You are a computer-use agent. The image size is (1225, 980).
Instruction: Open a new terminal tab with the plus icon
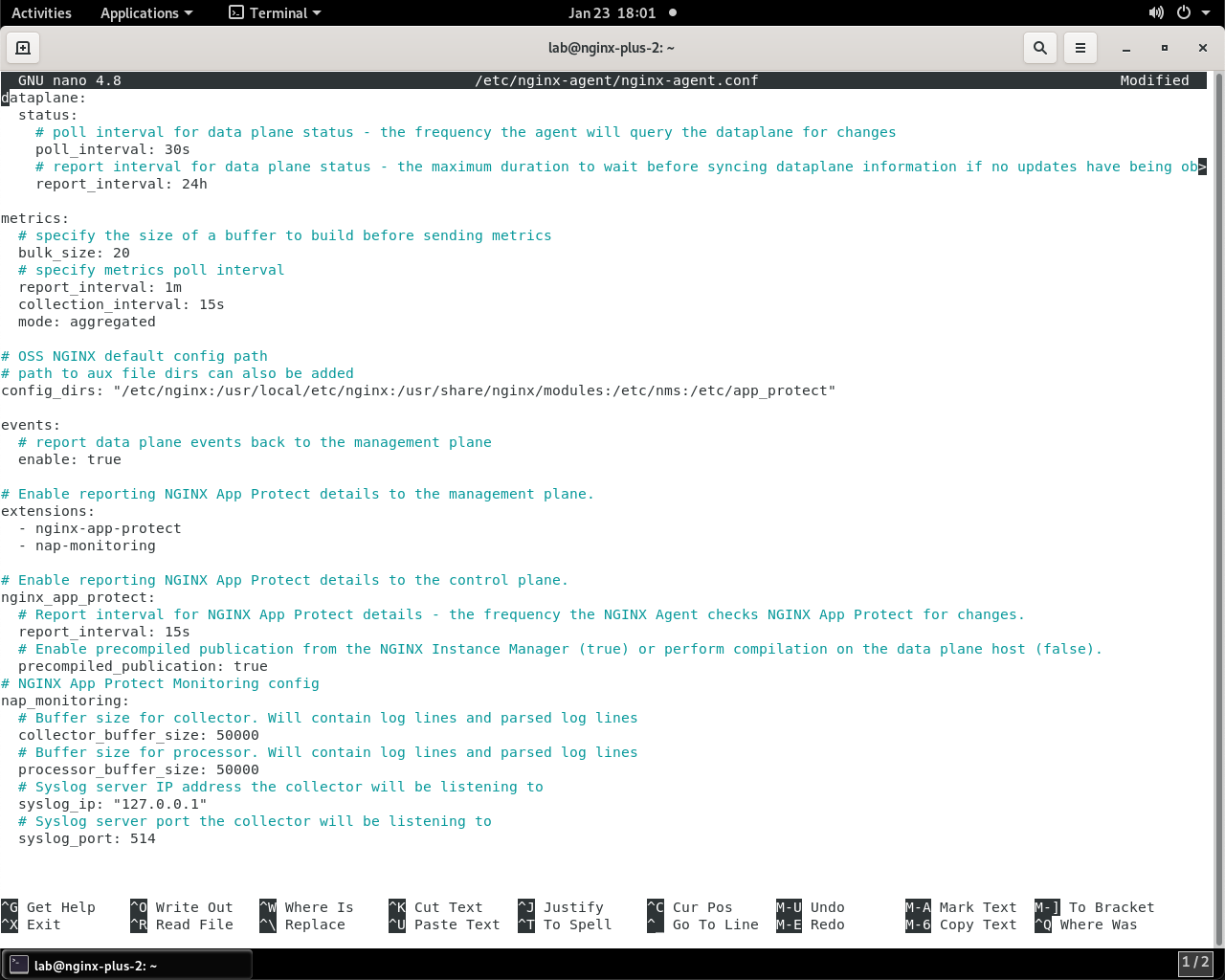[23, 48]
